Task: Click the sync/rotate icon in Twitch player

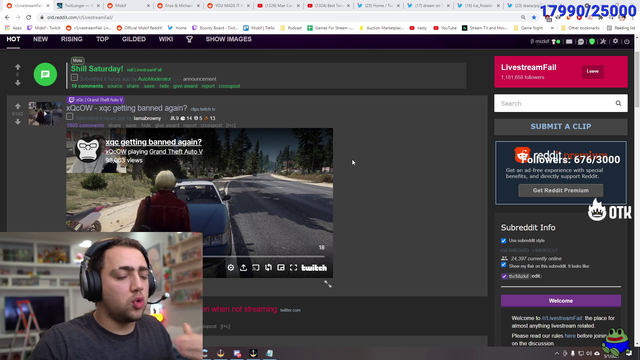Action: tap(268, 268)
